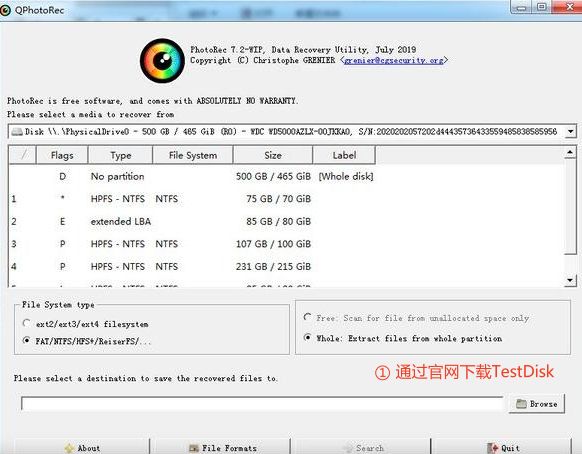This screenshot has height=454, width=582.
Task: Click the Quit button
Action: (503, 447)
